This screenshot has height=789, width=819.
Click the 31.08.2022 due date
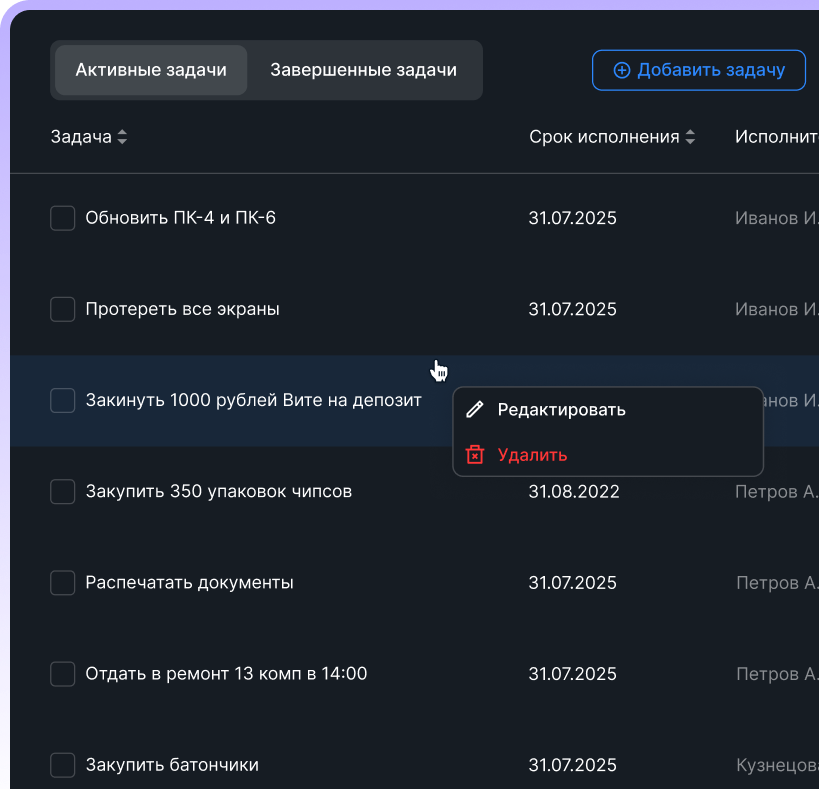[574, 492]
